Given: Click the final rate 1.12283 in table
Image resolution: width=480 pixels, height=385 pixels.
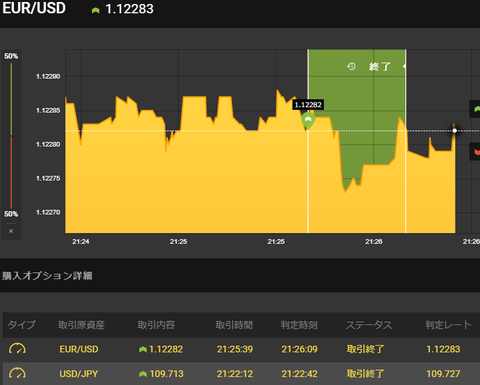Looking at the screenshot, I should tap(443, 349).
